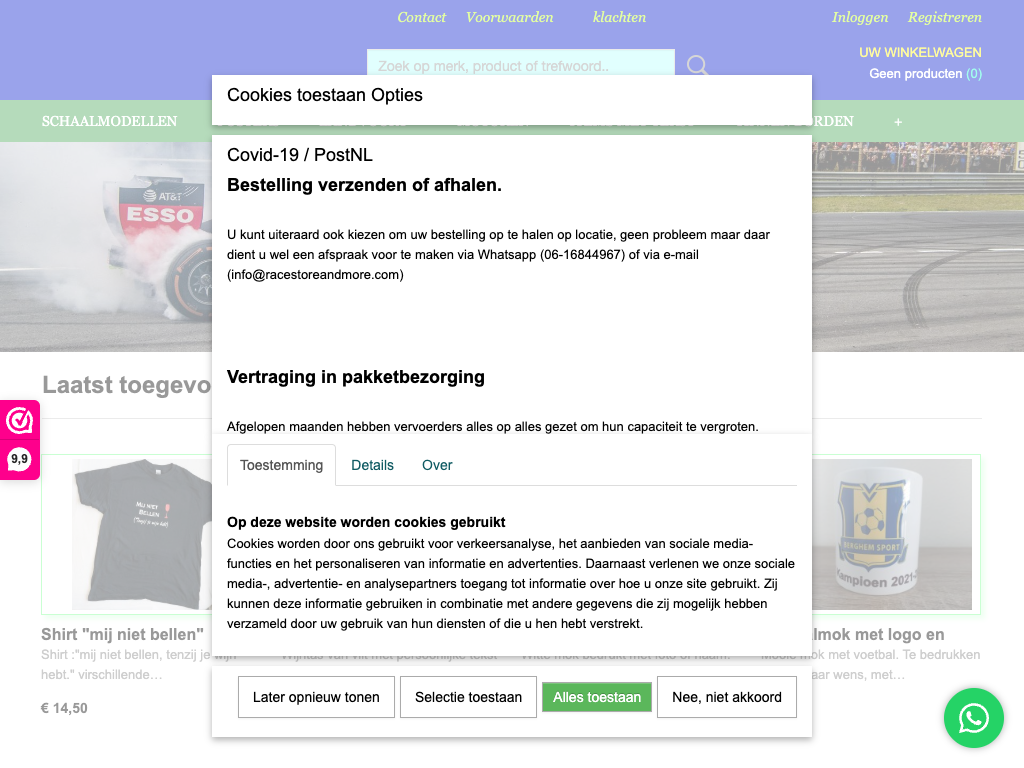This screenshot has height=768, width=1024.
Task: Click Inloggen to sign in
Action: point(860,17)
